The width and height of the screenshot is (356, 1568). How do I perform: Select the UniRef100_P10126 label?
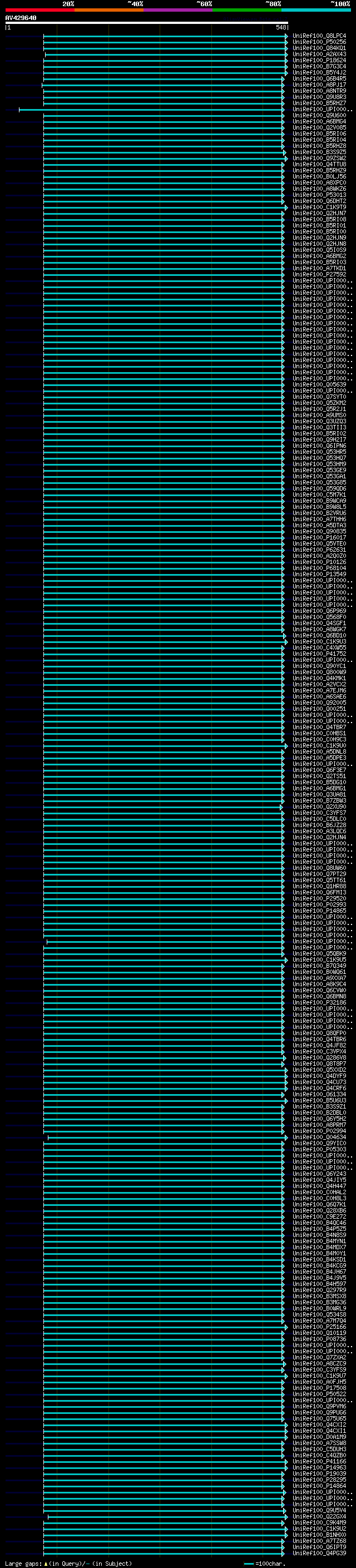click(319, 562)
